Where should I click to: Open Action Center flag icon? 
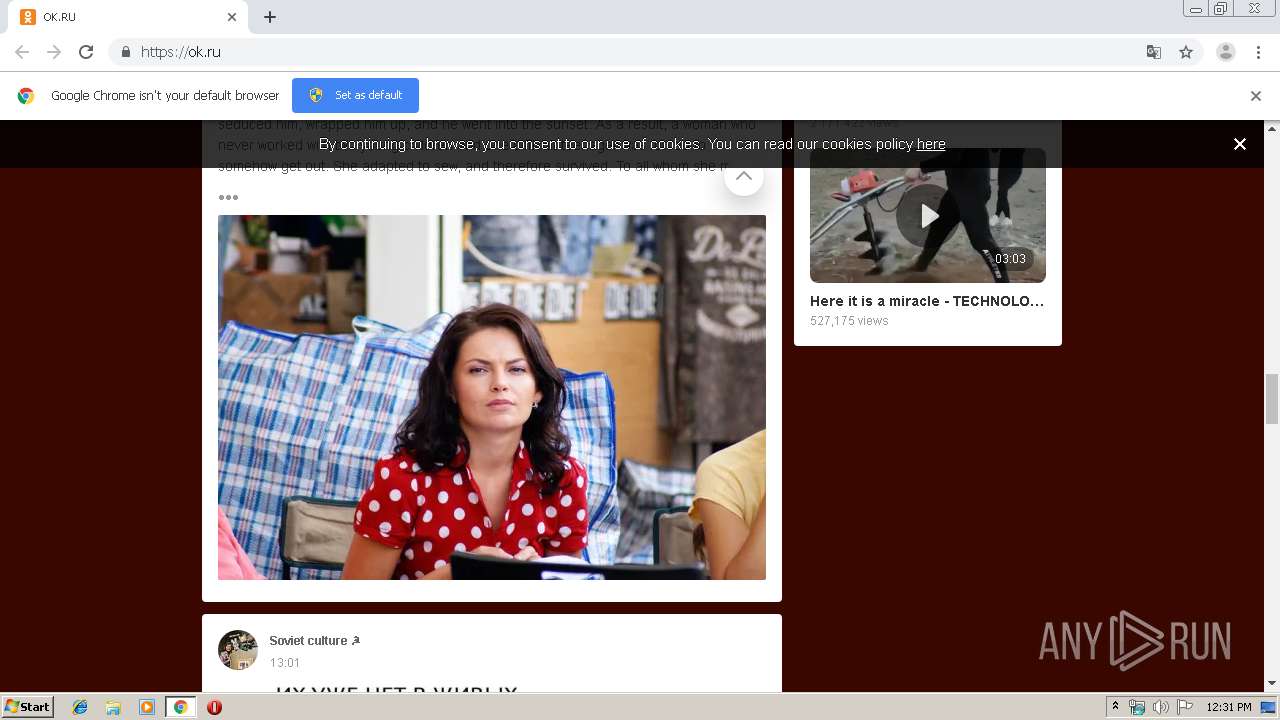point(1184,707)
